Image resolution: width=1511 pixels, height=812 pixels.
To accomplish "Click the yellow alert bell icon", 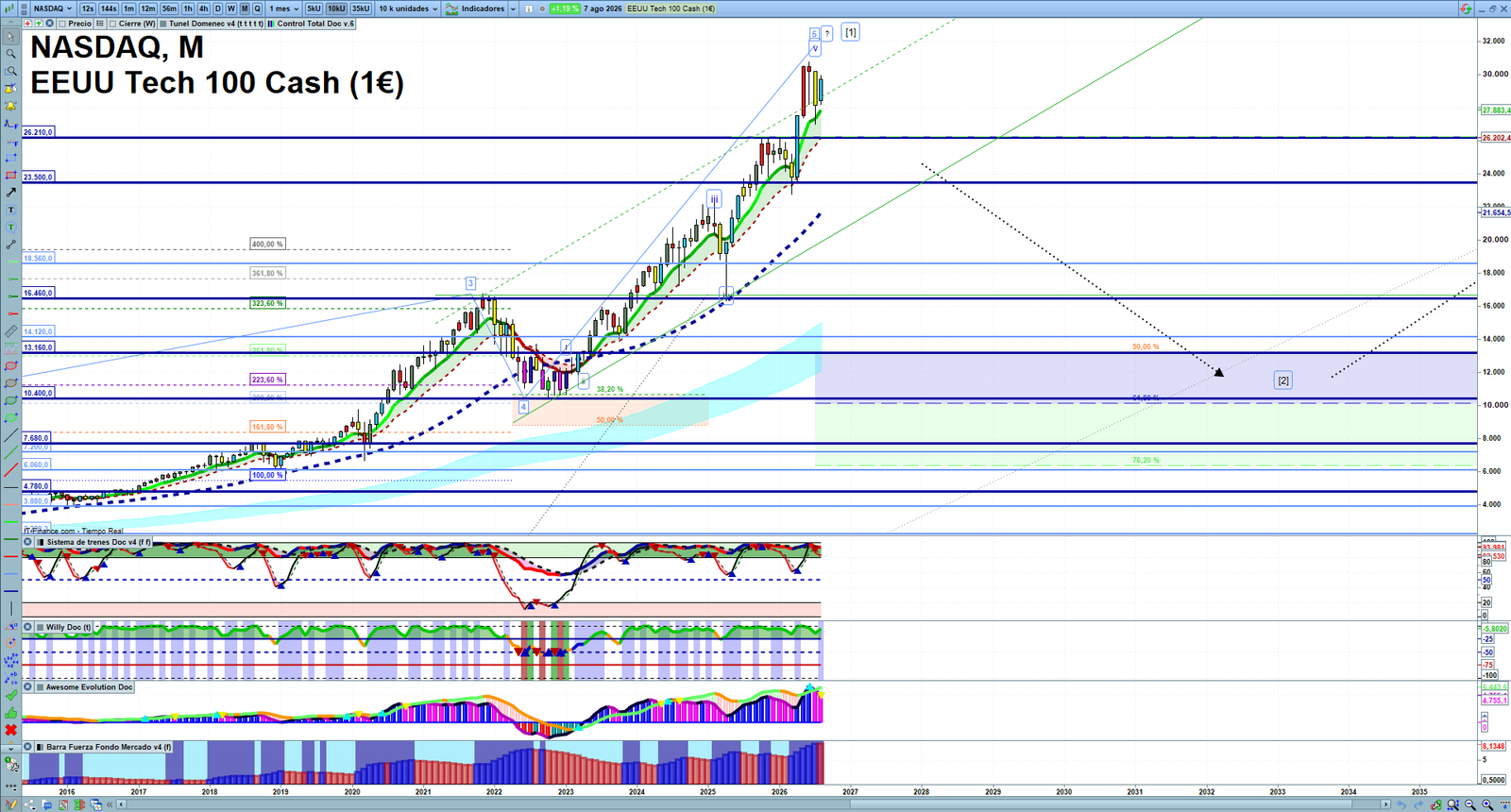I will point(10,106).
